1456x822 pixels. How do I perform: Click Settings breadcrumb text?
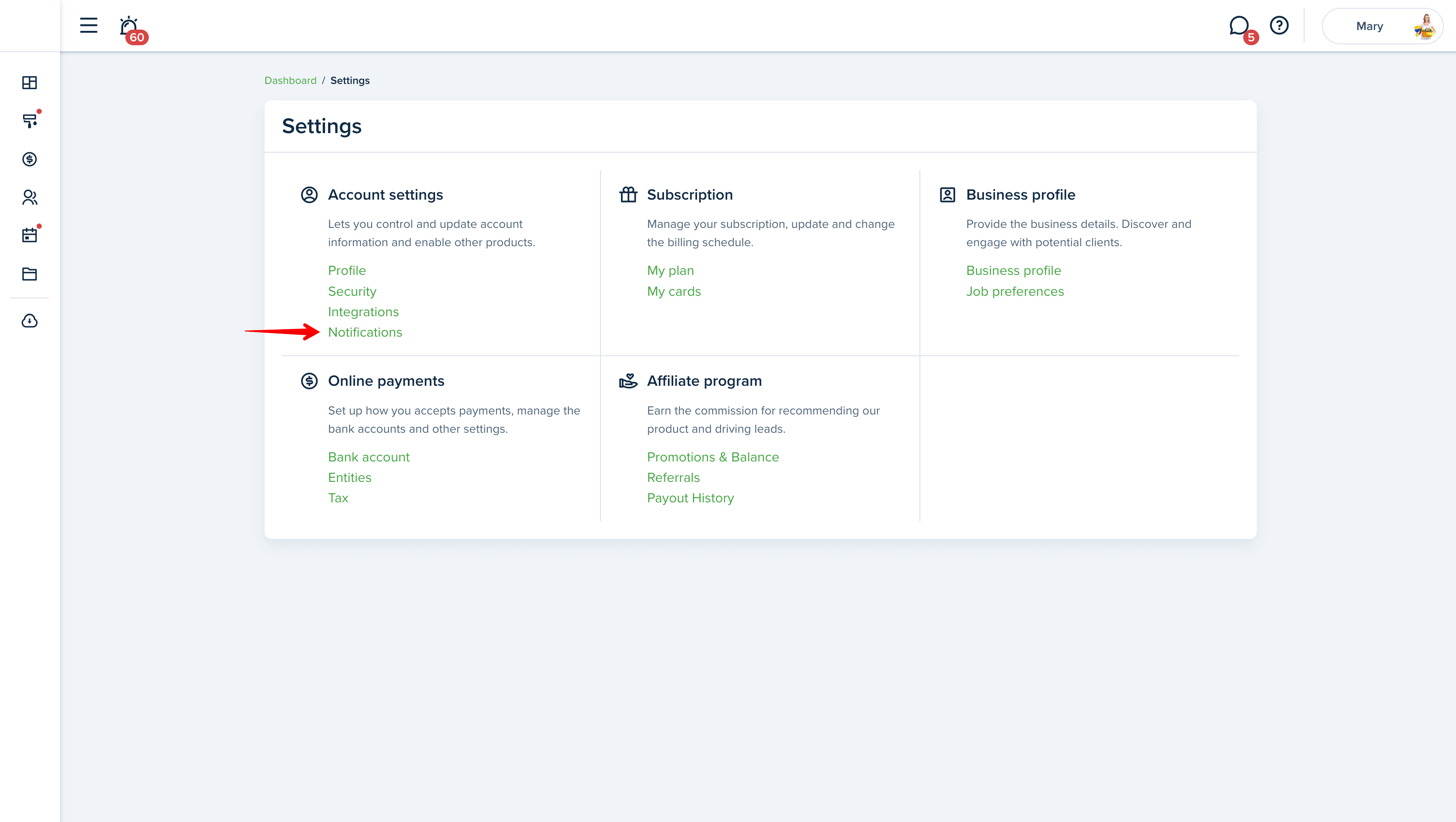point(350,80)
